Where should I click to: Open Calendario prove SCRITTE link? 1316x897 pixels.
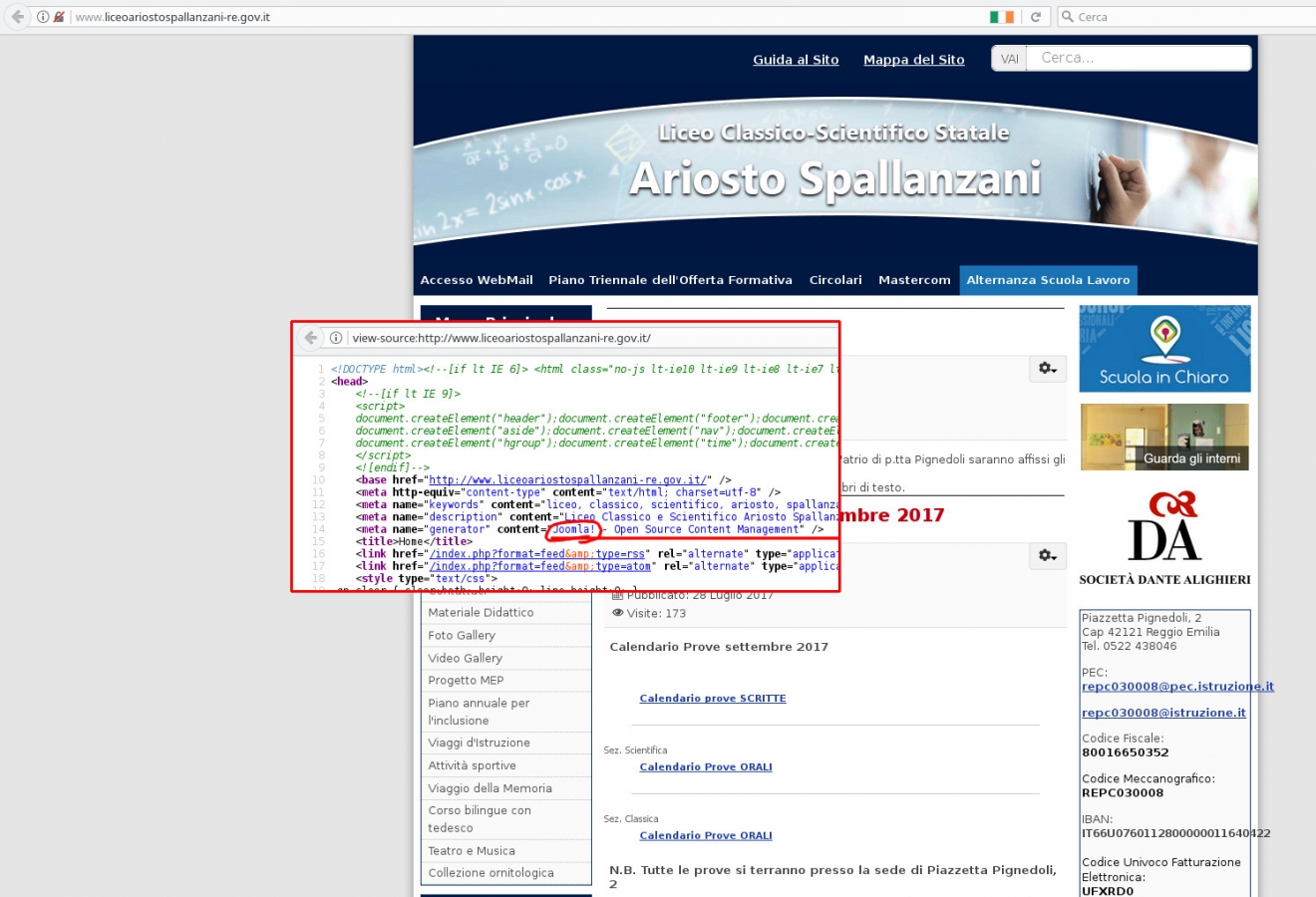click(x=713, y=699)
